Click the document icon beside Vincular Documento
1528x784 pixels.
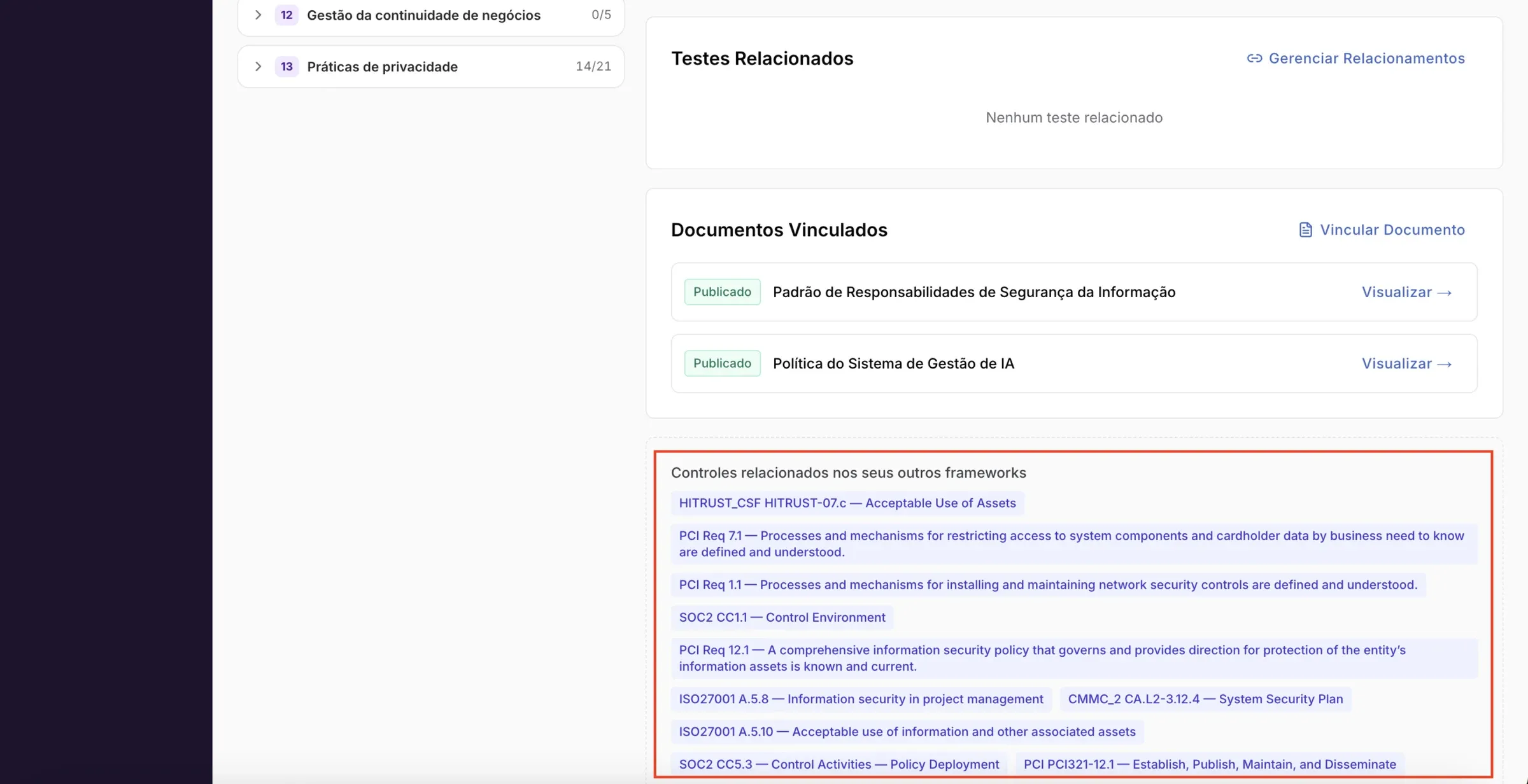point(1305,230)
